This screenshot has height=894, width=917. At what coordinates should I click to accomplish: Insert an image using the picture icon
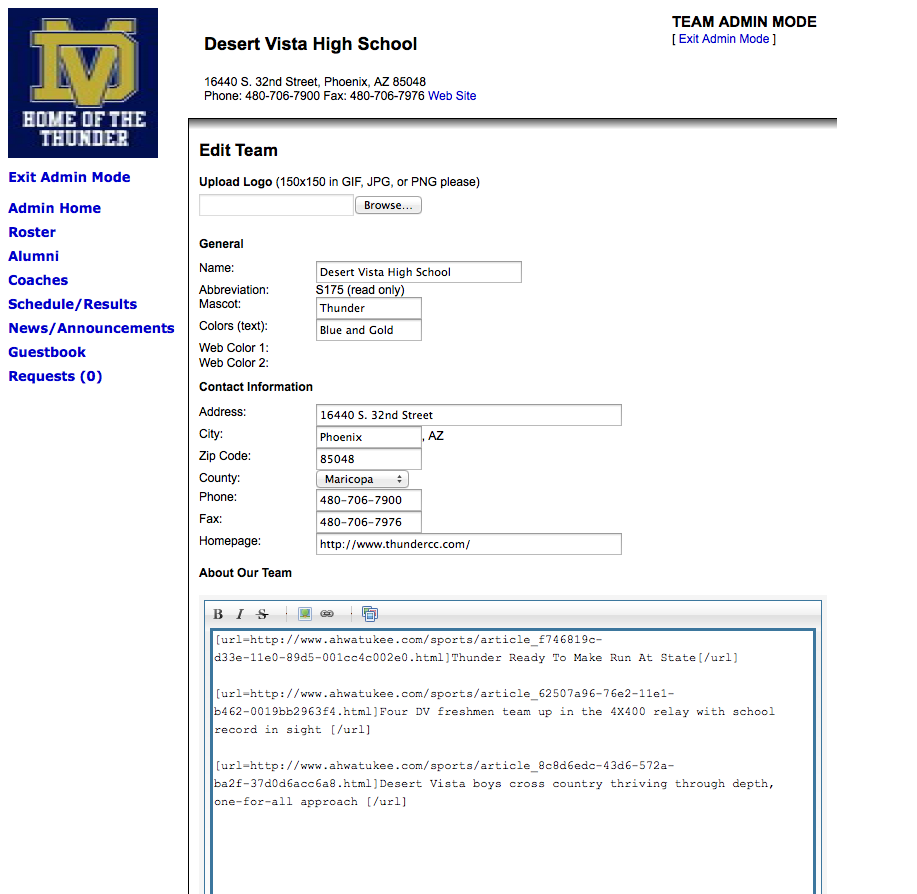[305, 614]
